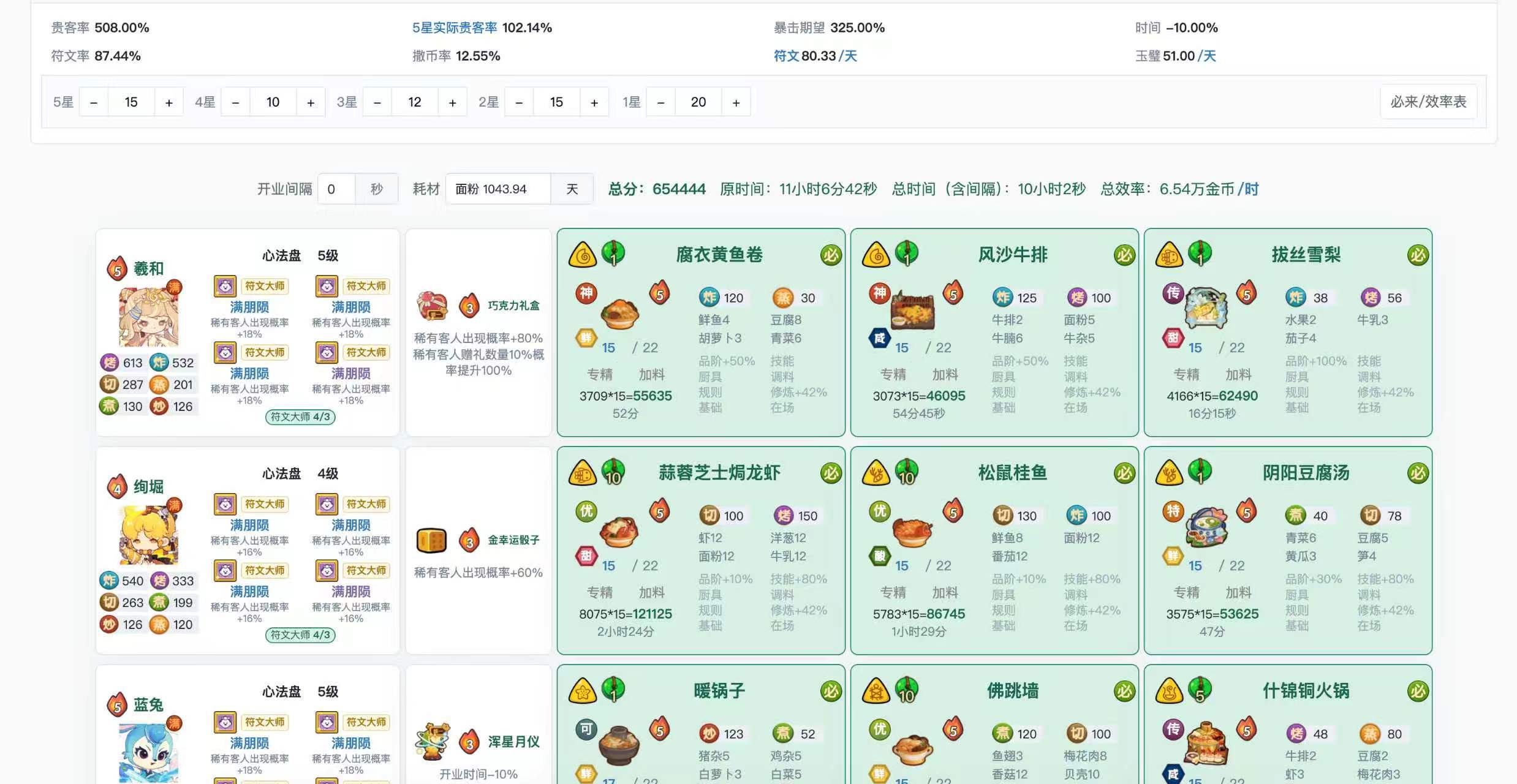Increase the 2星 count with plus
The height and width of the screenshot is (784, 1517).
click(594, 102)
